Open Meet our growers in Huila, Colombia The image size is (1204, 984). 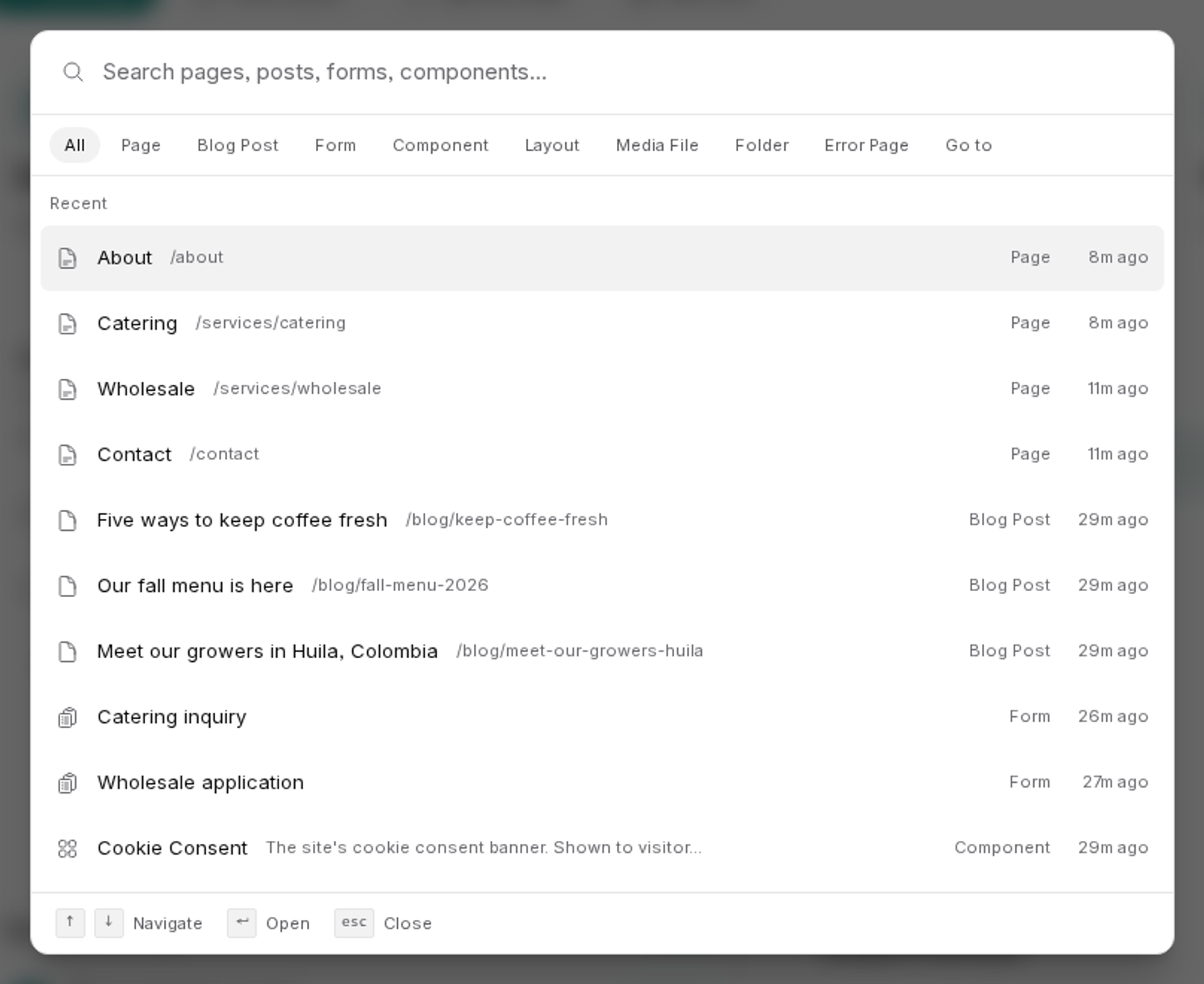602,651
